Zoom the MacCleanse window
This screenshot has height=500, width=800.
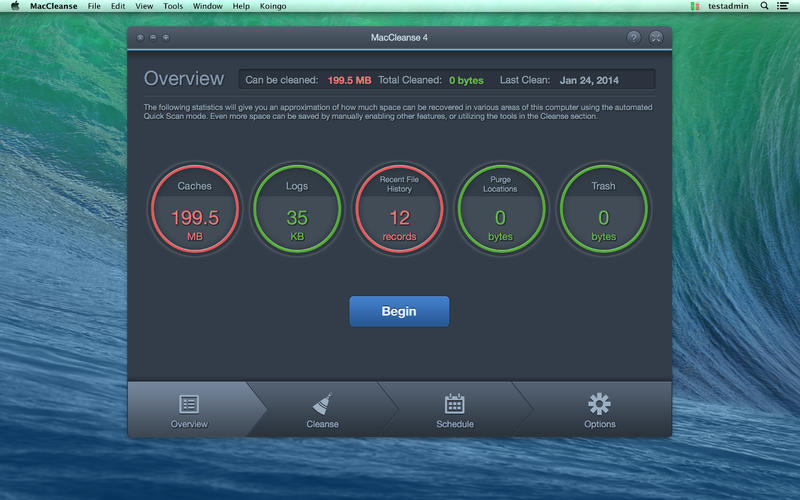(x=166, y=37)
